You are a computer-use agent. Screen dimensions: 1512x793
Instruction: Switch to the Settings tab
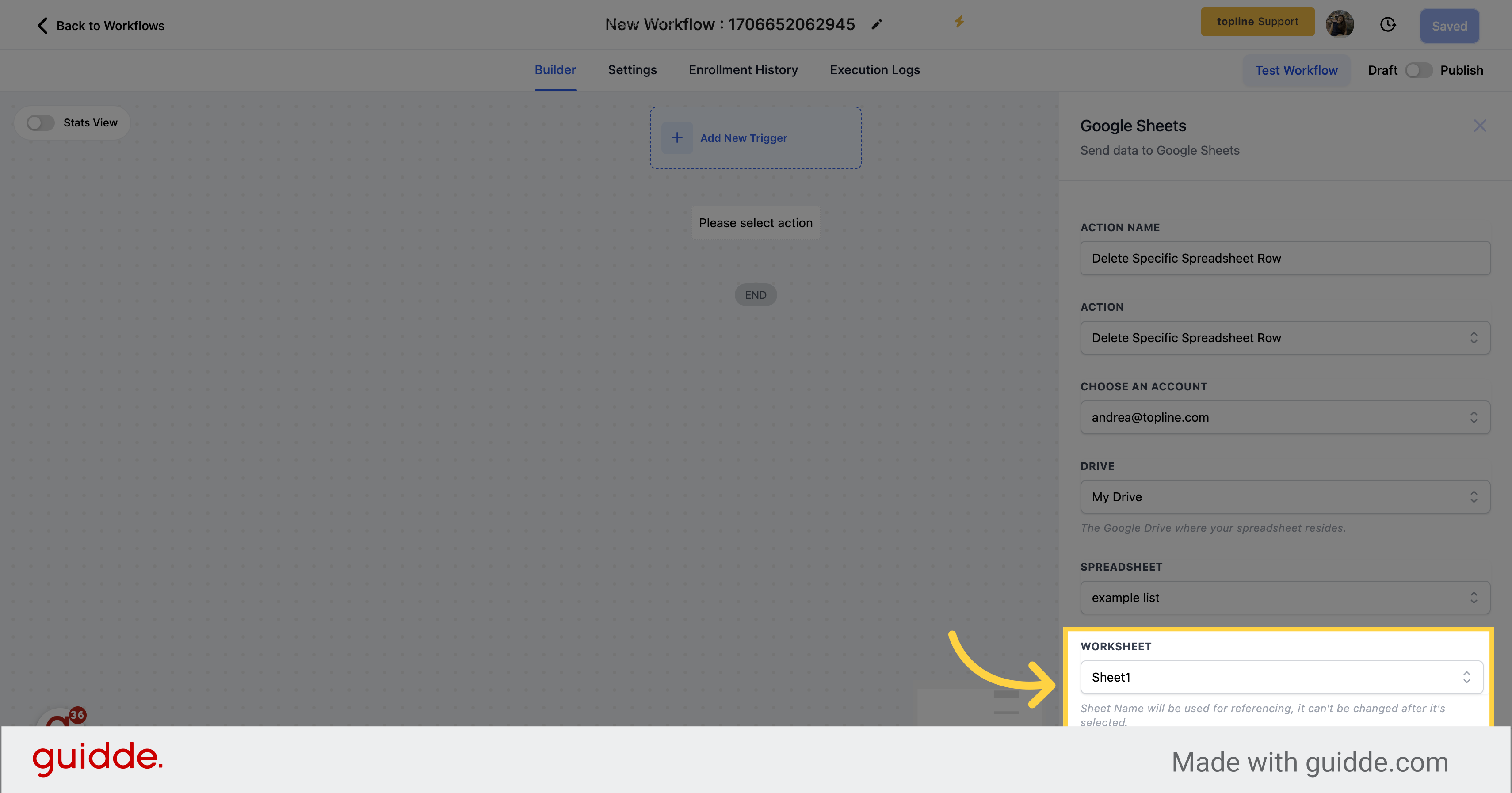(632, 70)
